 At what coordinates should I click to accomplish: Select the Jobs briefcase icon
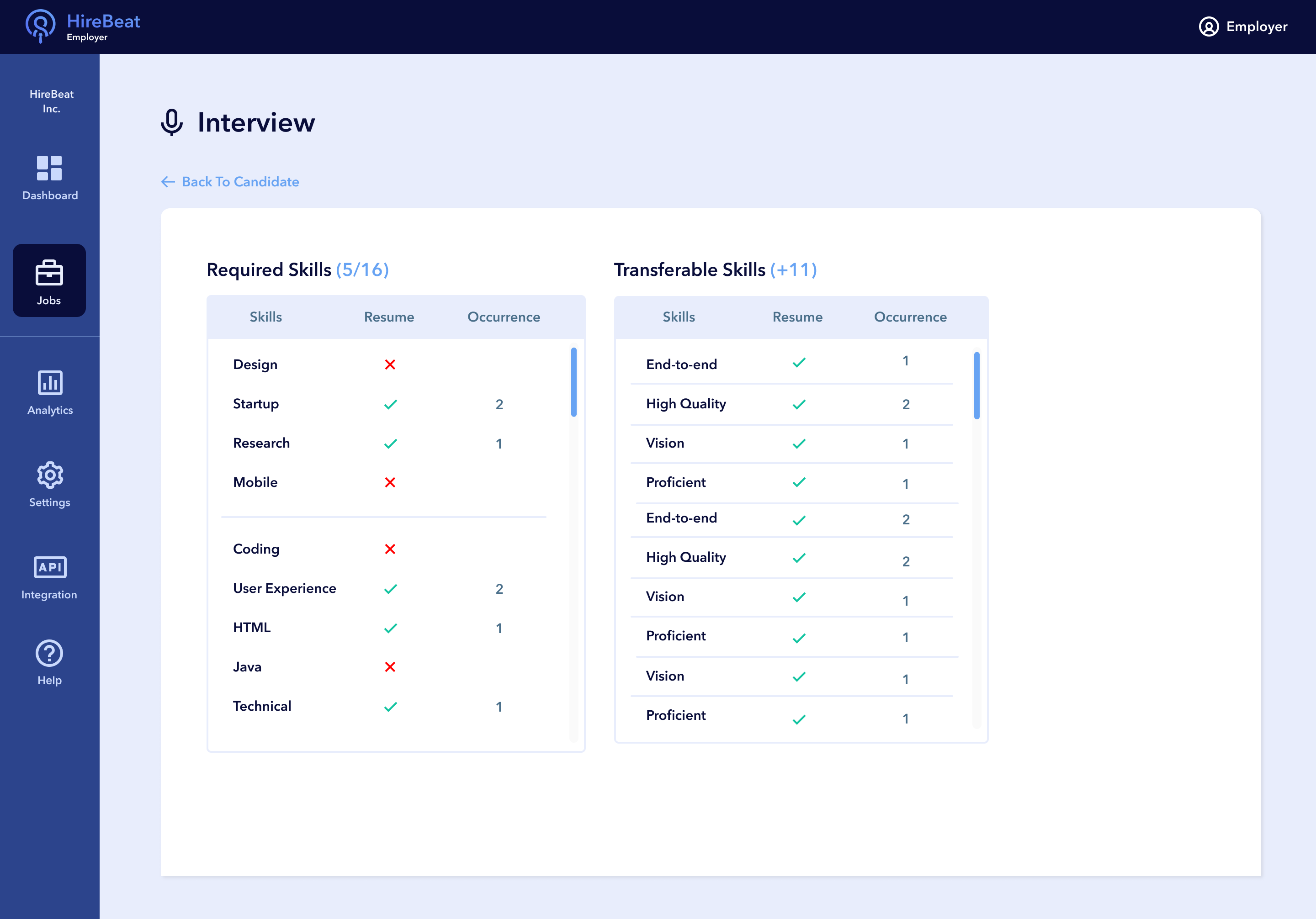[49, 273]
